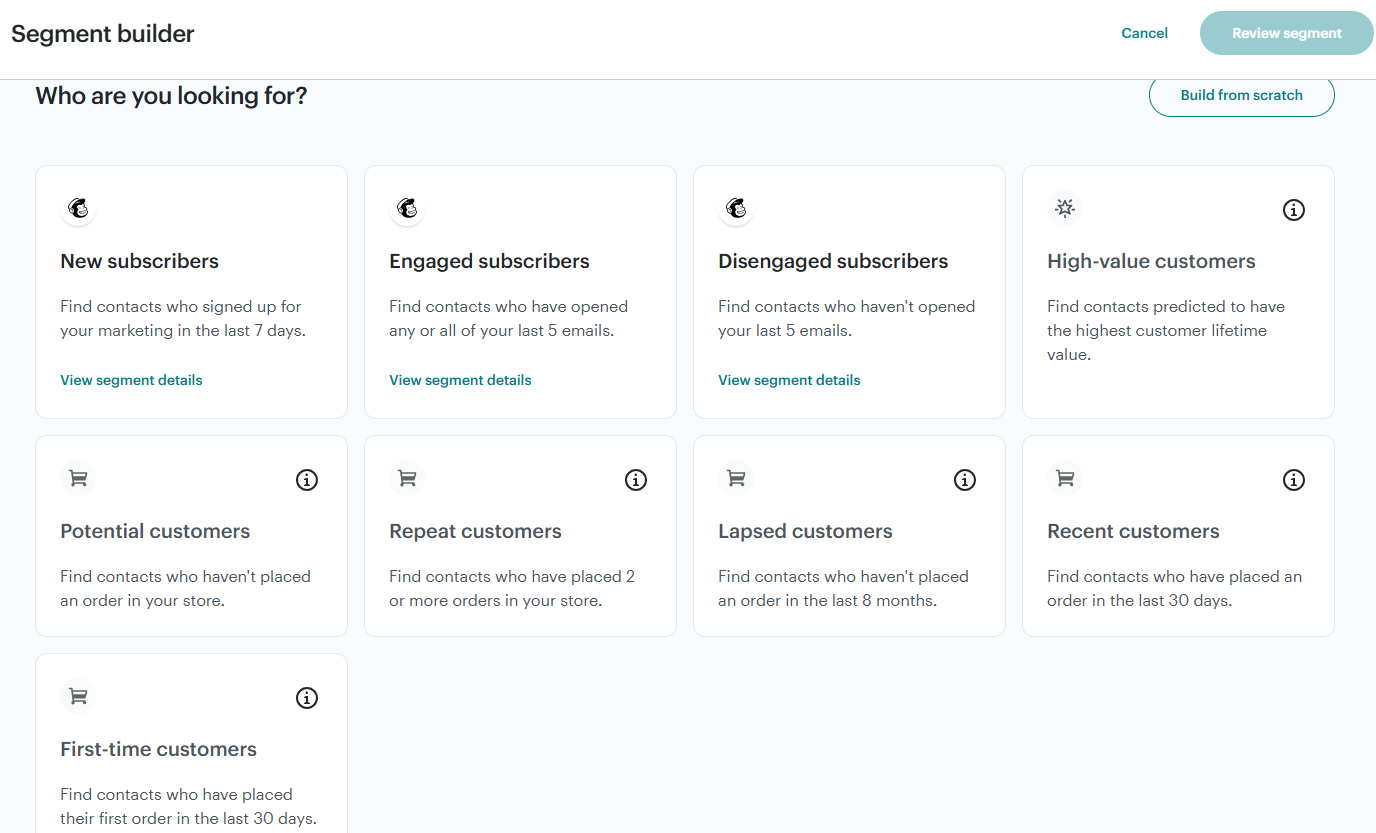The width and height of the screenshot is (1376, 833).
Task: View segment details for New subscribers
Action: coord(131,380)
